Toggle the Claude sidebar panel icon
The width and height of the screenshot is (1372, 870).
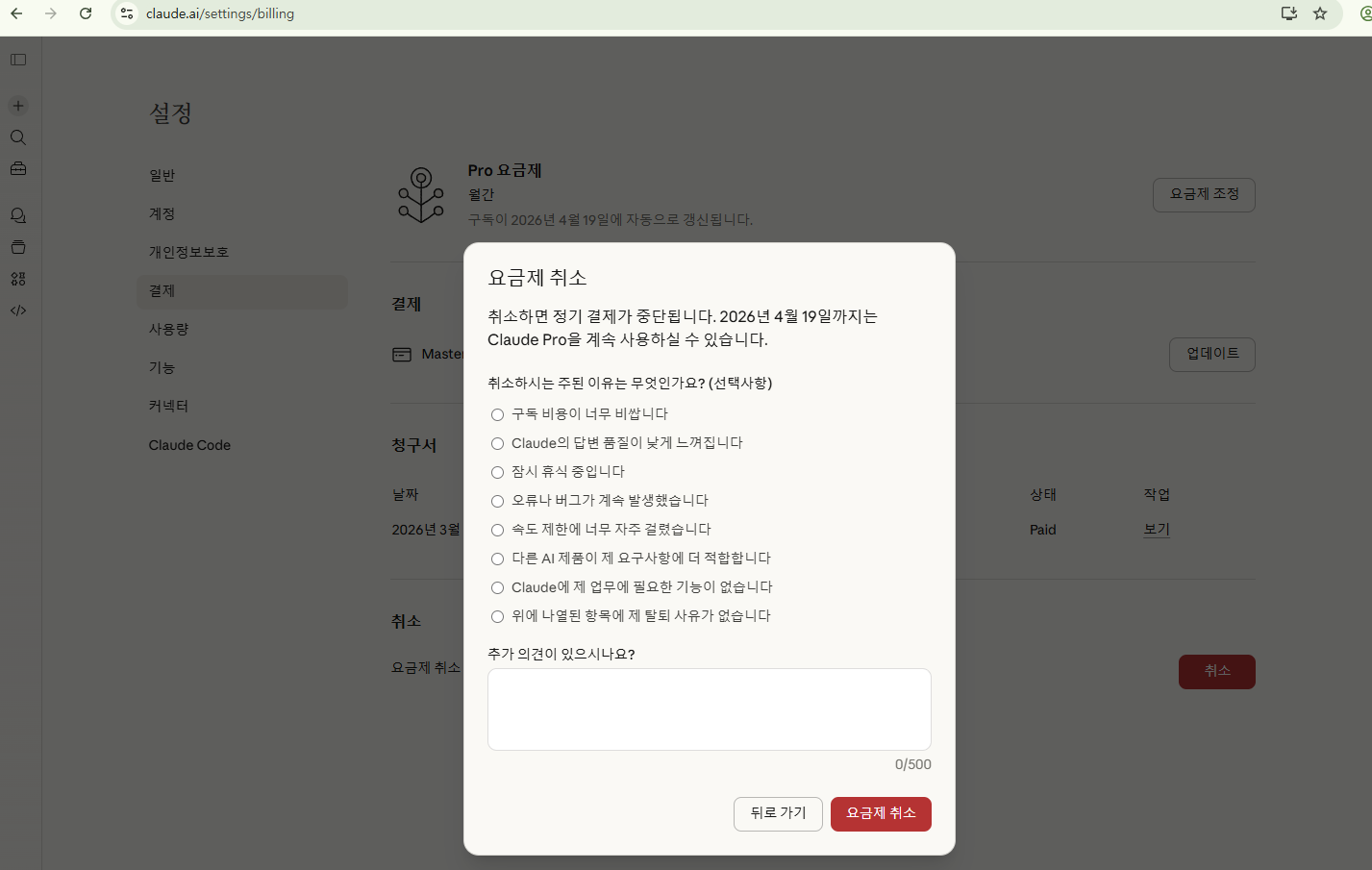pos(18,60)
